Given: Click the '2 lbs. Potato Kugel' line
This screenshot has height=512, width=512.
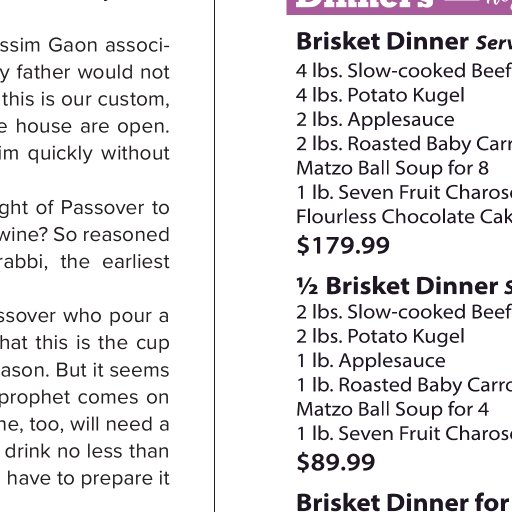Looking at the screenshot, I should click(x=380, y=337).
